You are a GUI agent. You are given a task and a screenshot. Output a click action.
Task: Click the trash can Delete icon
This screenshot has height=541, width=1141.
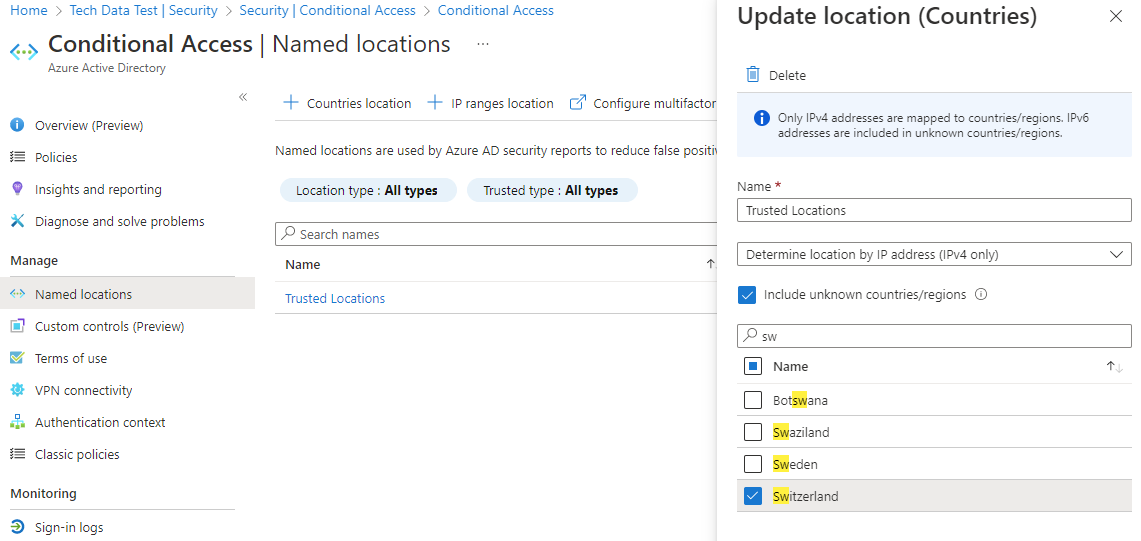[753, 75]
